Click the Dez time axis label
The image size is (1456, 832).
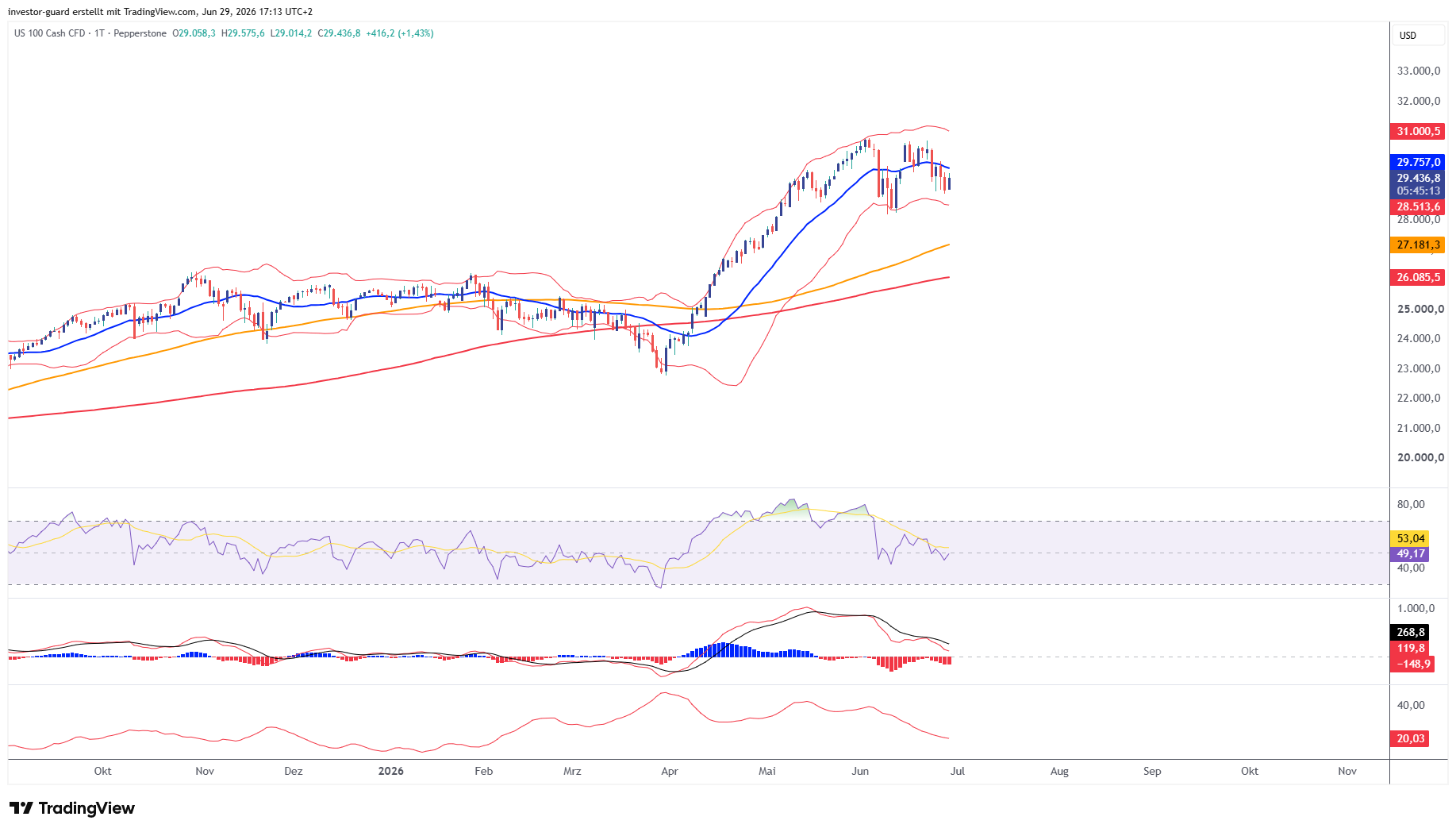294,771
